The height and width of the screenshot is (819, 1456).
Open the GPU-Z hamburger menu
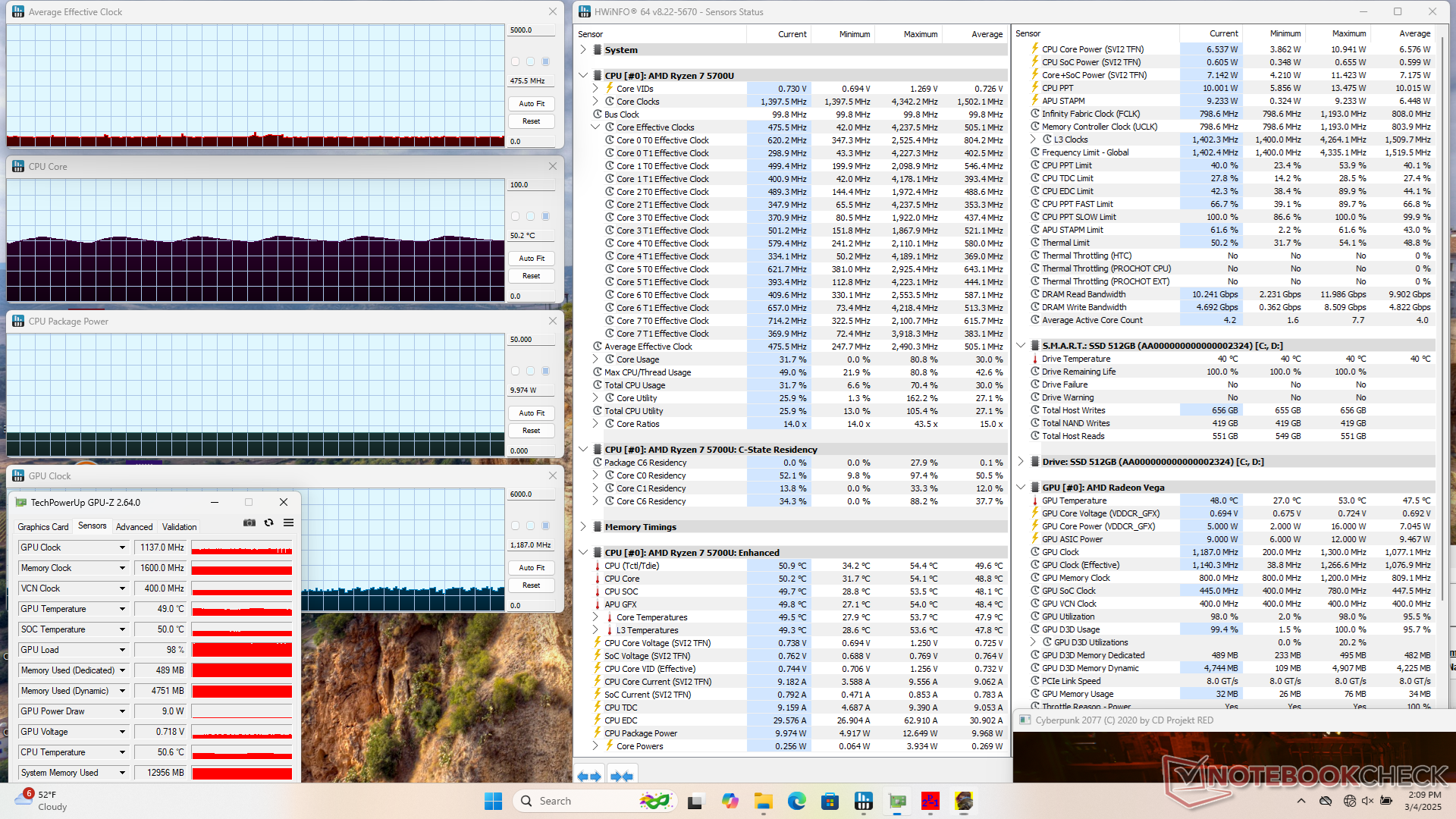[x=288, y=522]
